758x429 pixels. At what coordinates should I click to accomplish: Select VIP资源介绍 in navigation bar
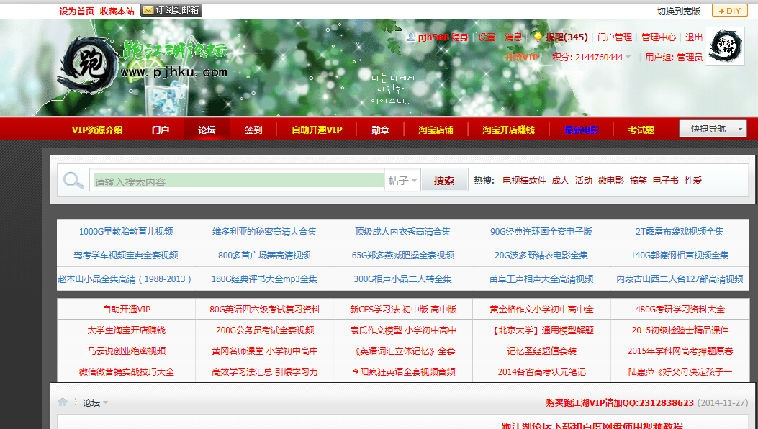pyautogui.click(x=97, y=130)
